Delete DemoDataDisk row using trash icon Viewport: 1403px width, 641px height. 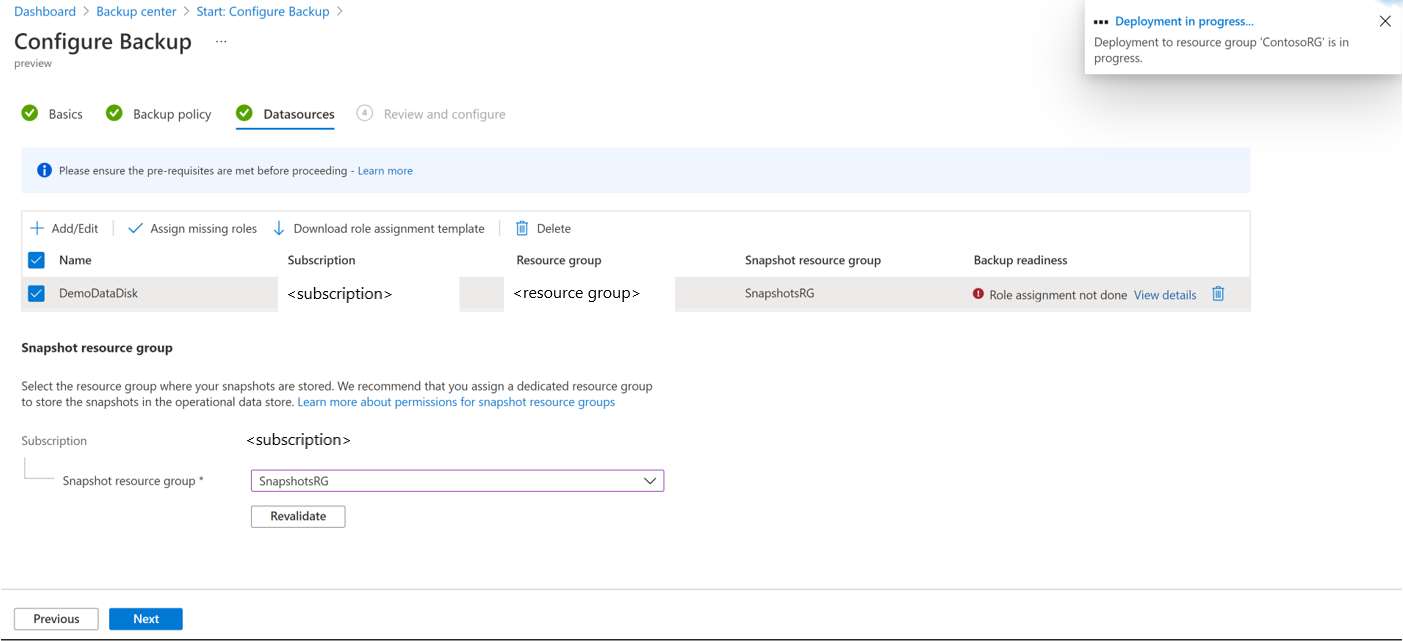click(1218, 294)
